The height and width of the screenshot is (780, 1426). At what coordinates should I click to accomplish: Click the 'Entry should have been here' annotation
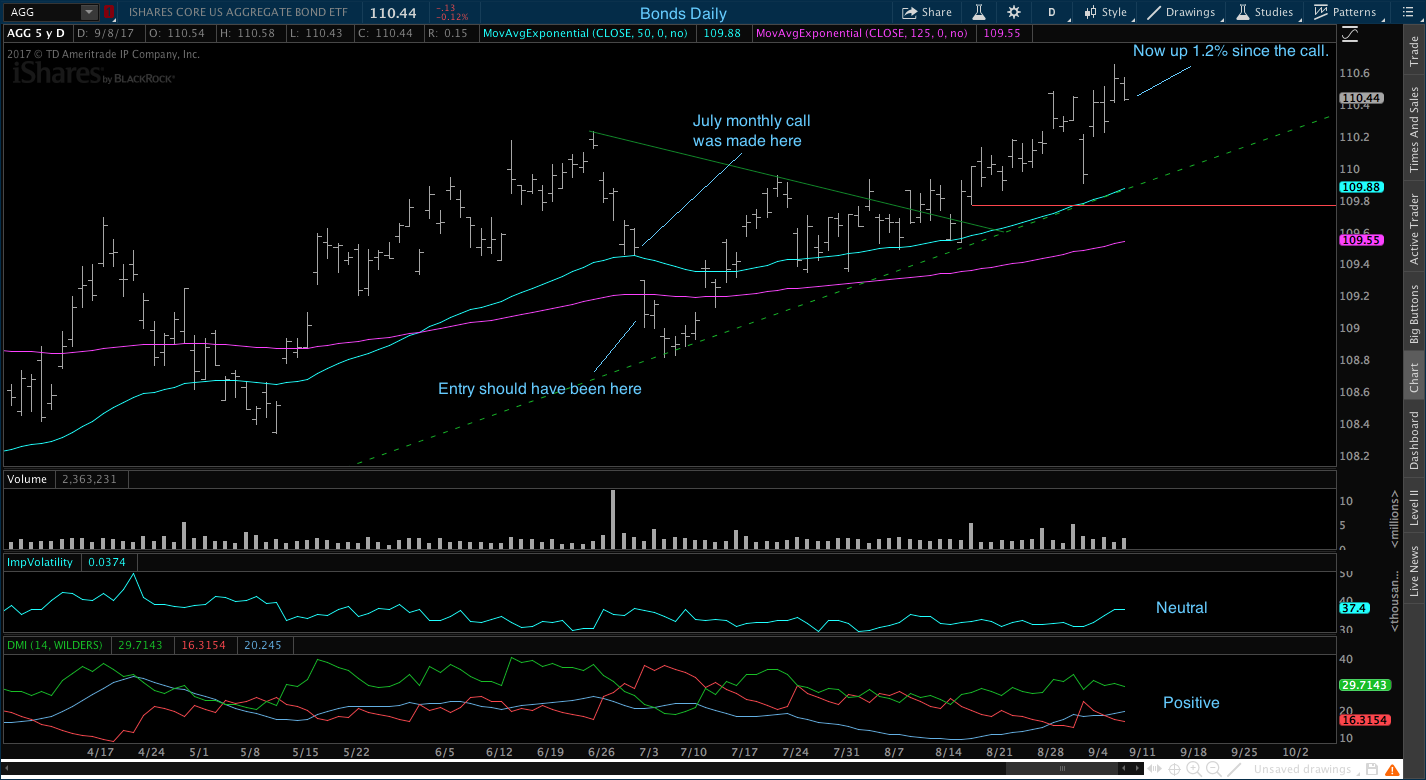pyautogui.click(x=540, y=388)
